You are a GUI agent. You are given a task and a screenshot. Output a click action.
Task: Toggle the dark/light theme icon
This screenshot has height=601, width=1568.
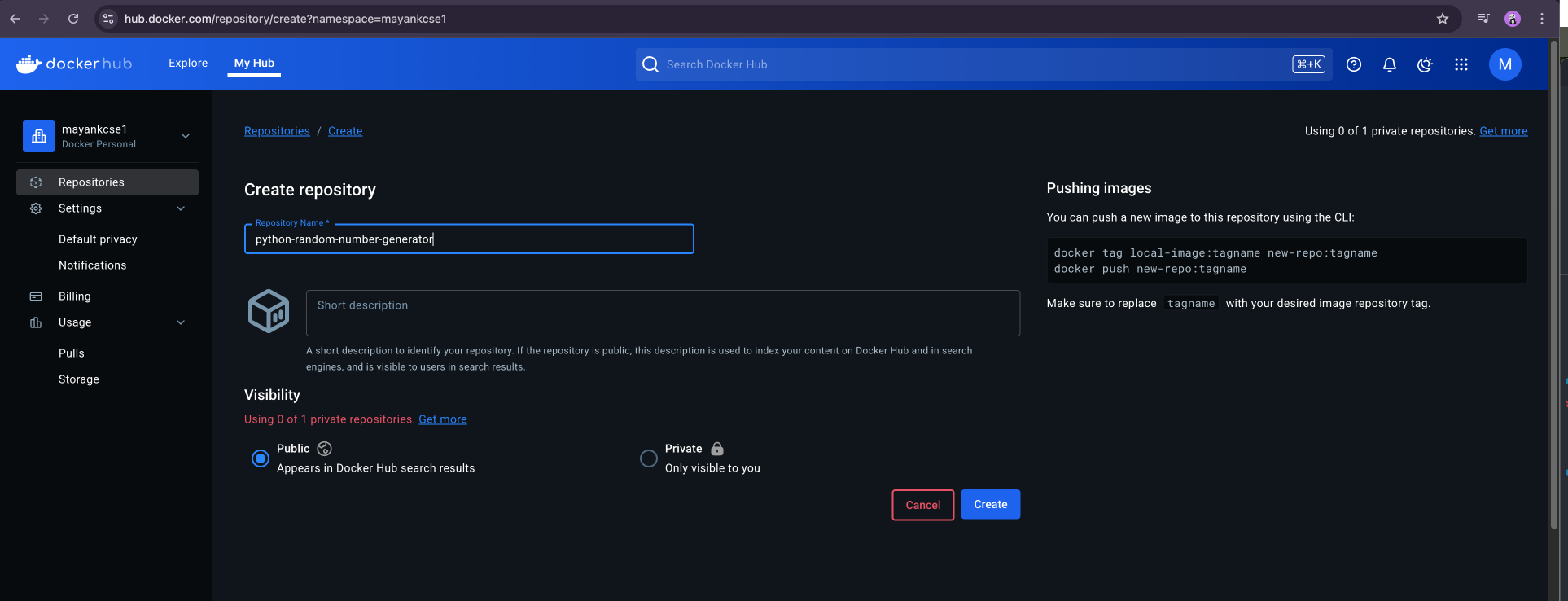[1425, 64]
